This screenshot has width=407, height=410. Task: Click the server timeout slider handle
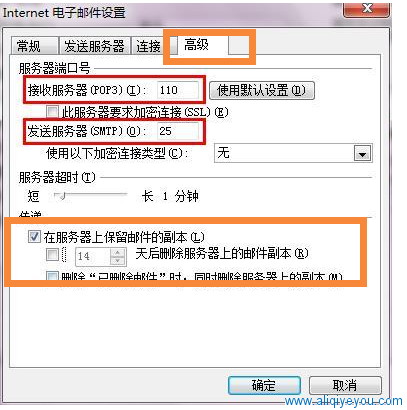[x=60, y=195]
